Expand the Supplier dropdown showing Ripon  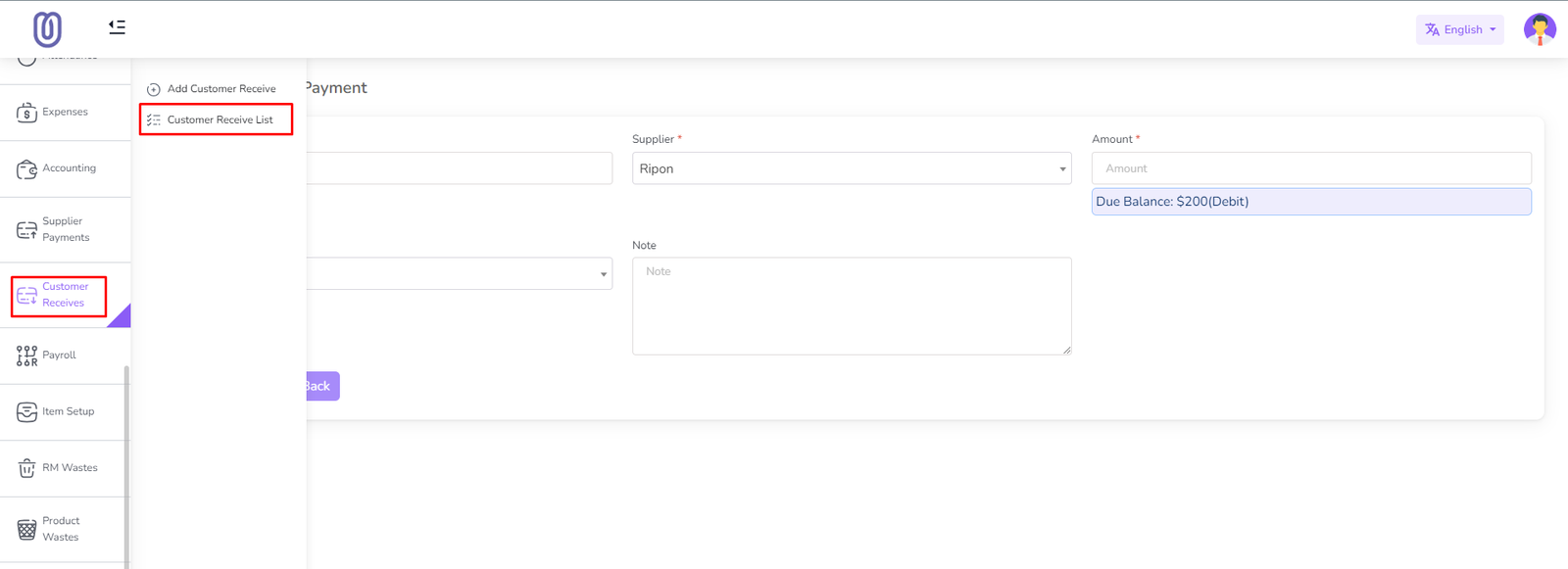851,168
